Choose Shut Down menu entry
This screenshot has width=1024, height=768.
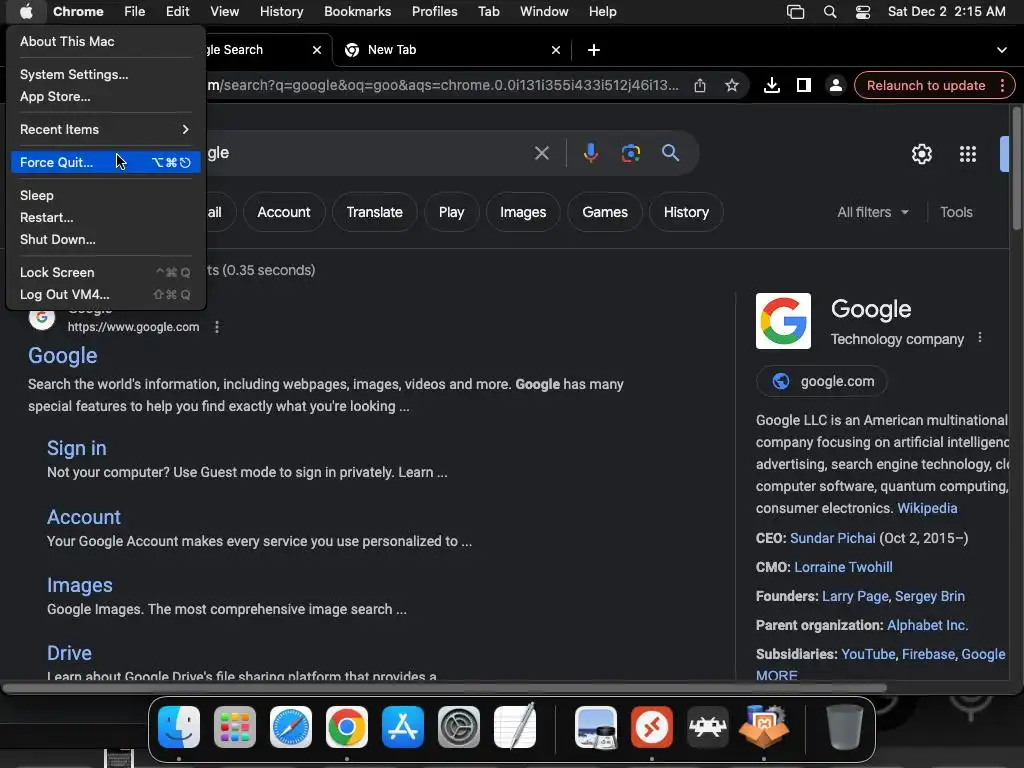tap(105, 239)
